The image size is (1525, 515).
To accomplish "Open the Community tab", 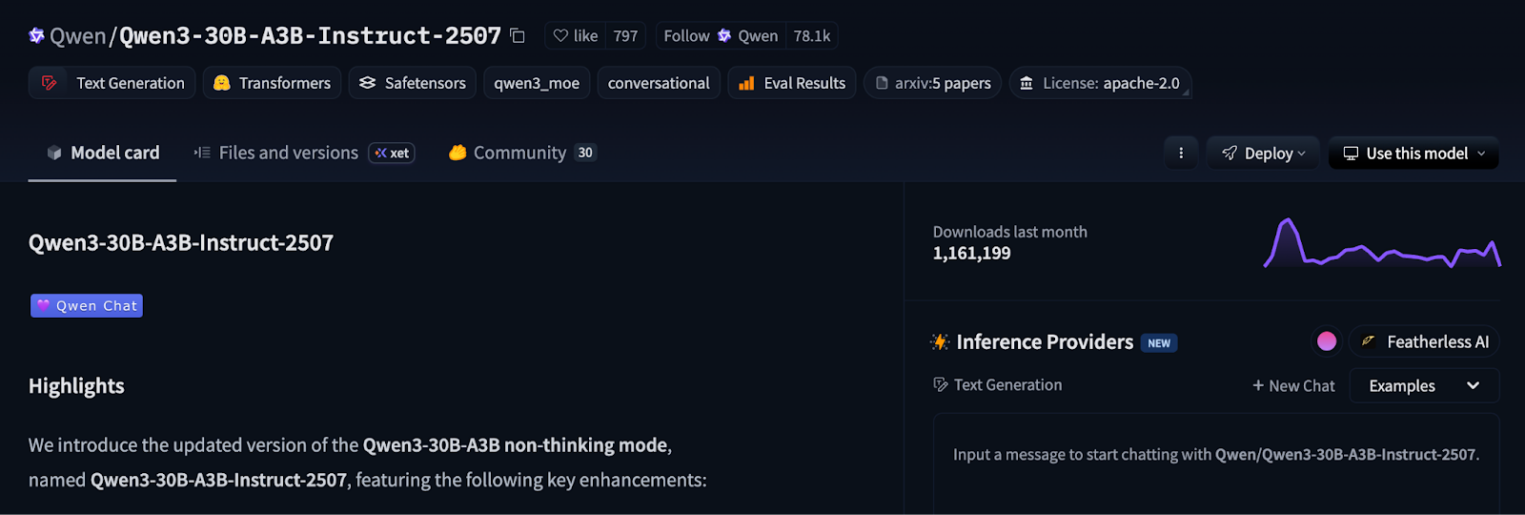I will (x=519, y=153).
